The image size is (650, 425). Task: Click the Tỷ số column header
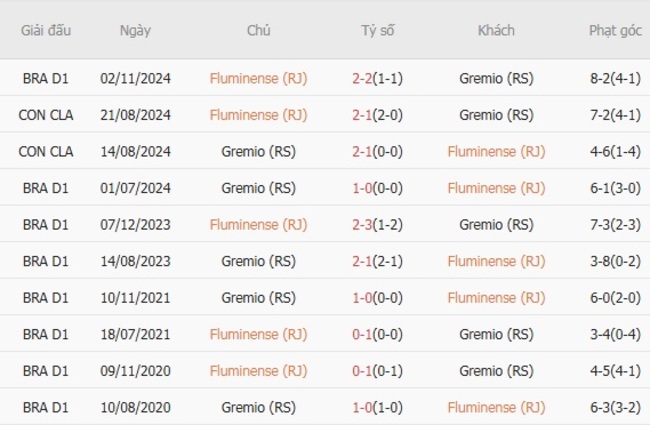pyautogui.click(x=377, y=30)
